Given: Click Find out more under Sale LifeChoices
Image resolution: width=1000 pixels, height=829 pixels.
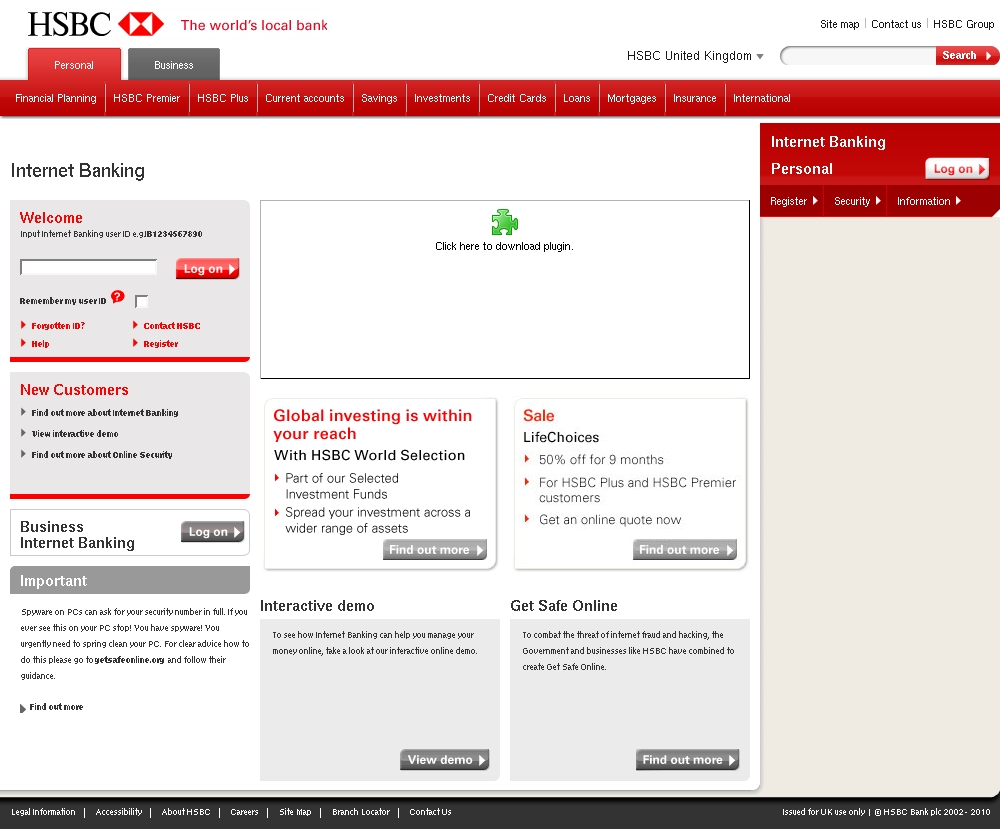Looking at the screenshot, I should click(x=685, y=550).
